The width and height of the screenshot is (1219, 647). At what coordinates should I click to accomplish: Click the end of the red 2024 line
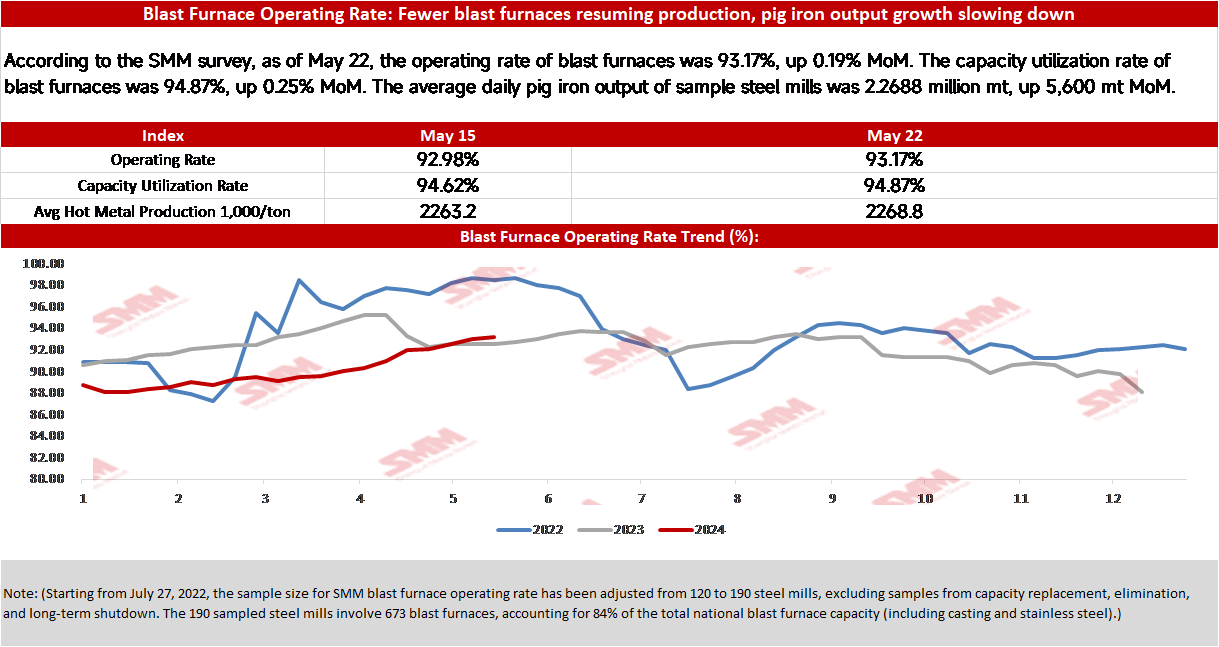[x=494, y=337]
